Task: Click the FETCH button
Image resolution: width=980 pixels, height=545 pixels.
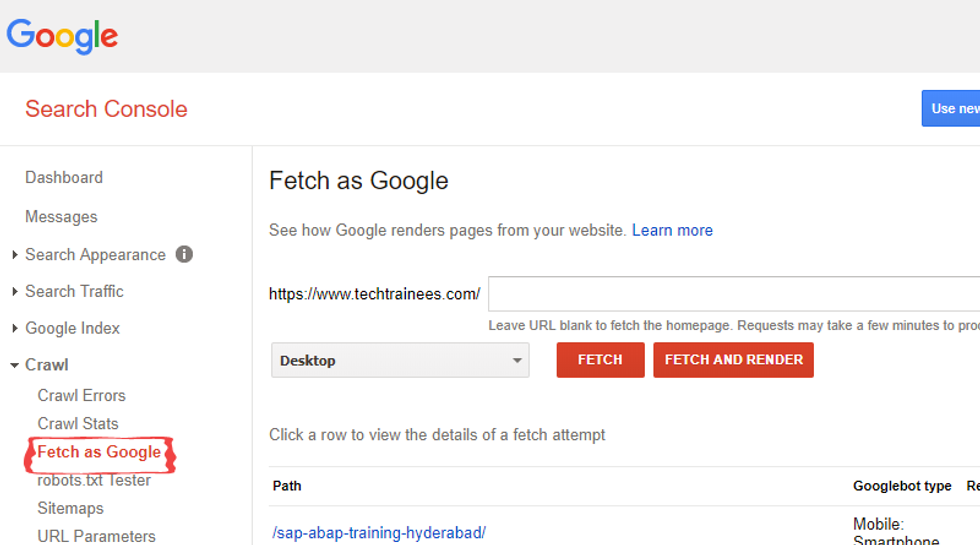Action: pos(600,360)
